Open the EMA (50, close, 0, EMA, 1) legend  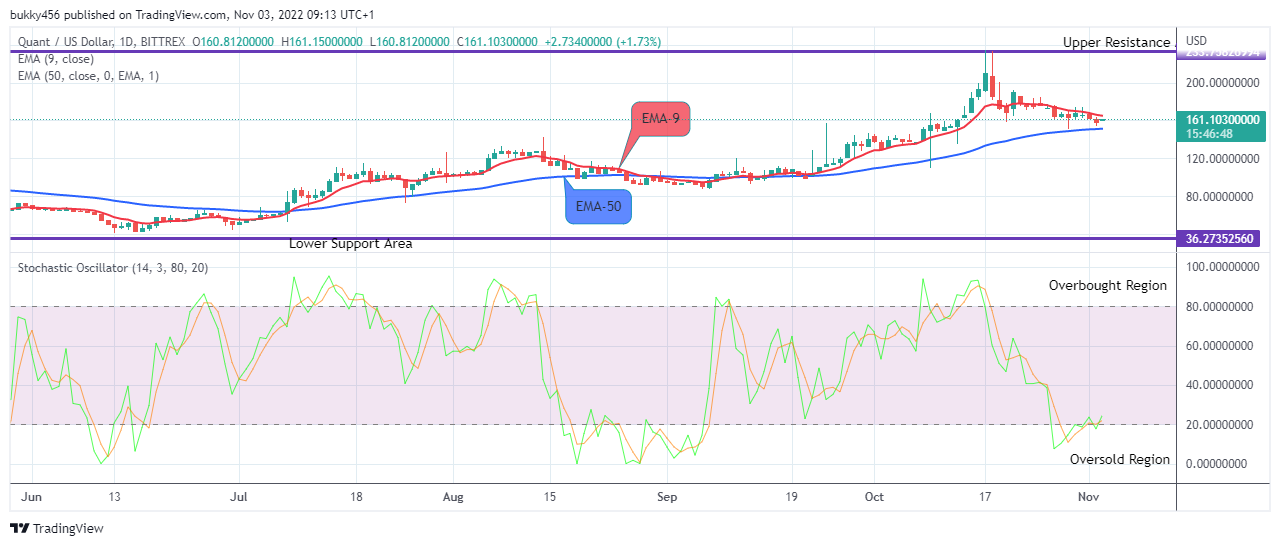click(x=88, y=76)
